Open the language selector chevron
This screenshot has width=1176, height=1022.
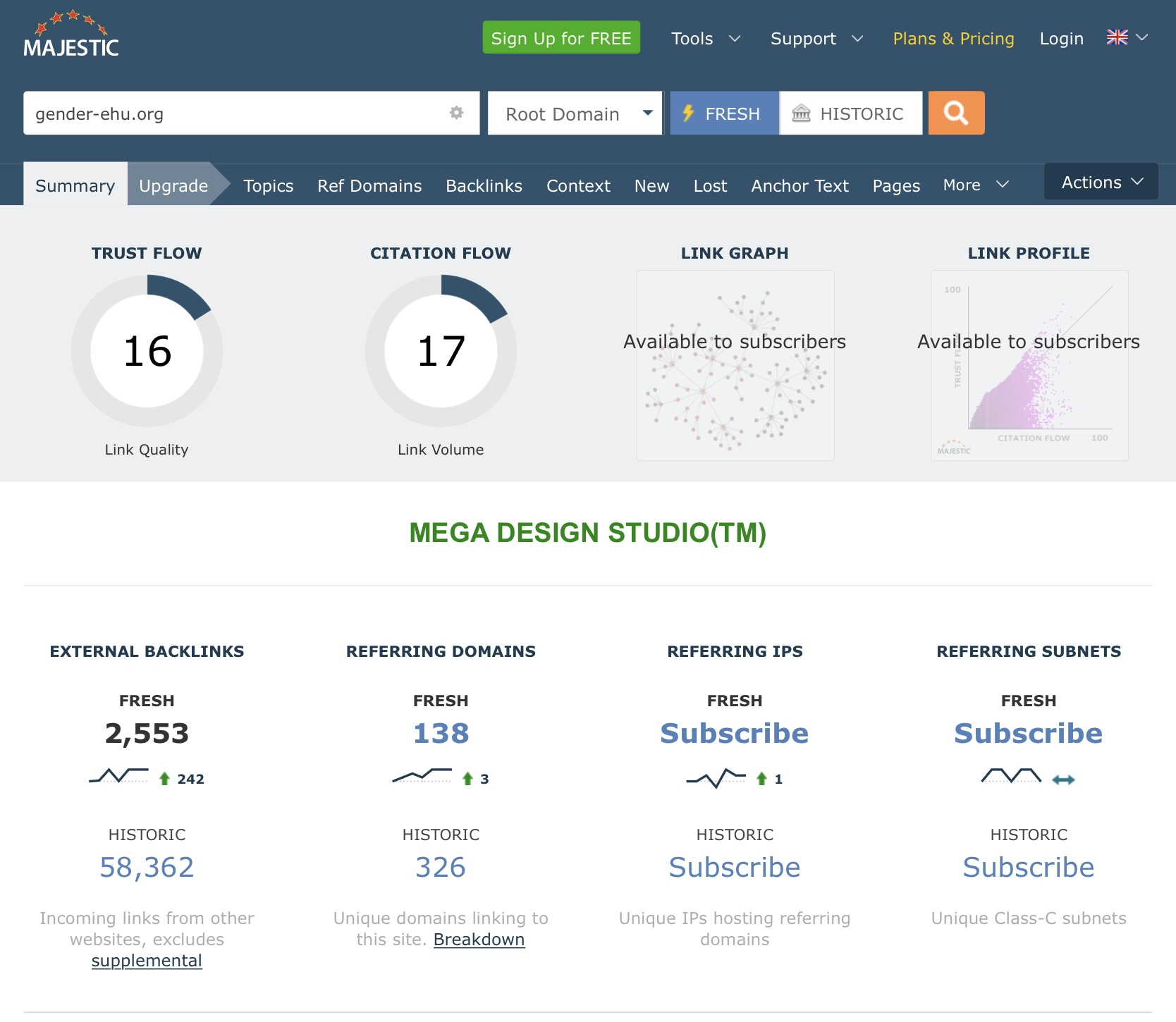pos(1142,37)
